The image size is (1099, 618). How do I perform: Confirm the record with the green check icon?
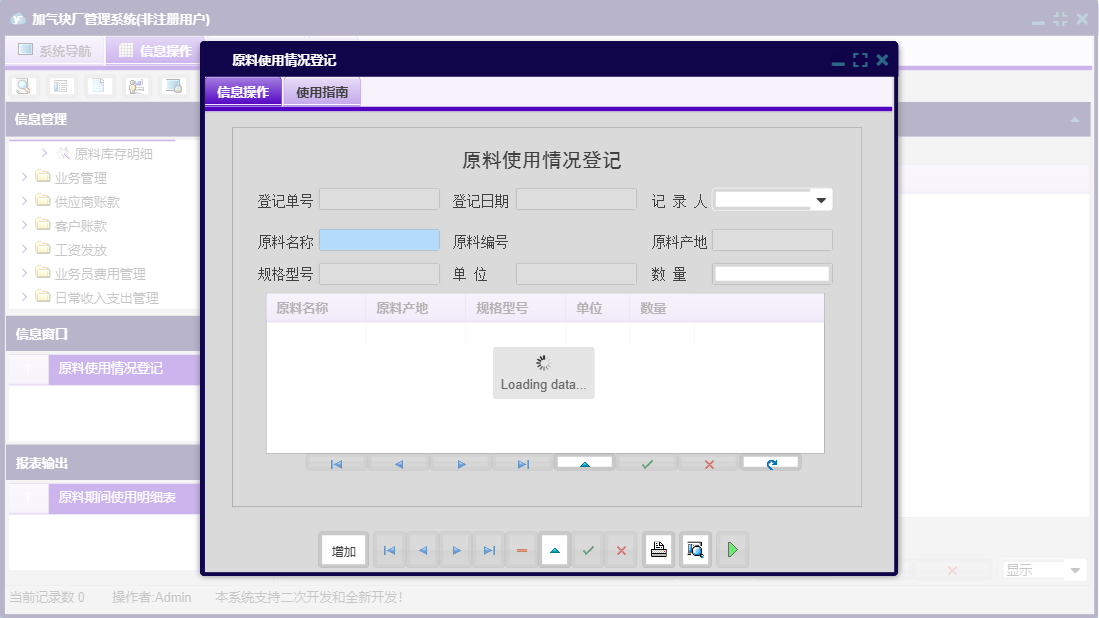(588, 549)
